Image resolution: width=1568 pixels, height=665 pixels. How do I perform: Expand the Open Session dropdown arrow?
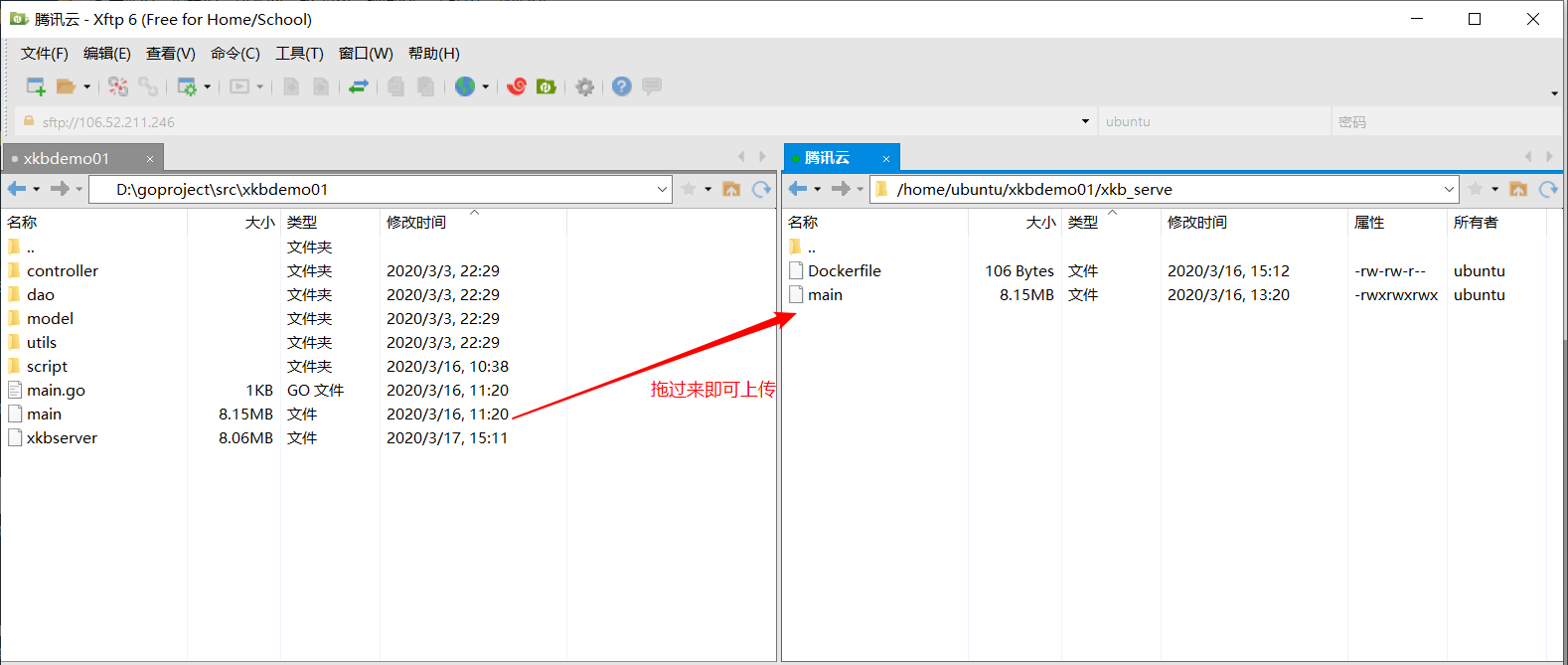tap(86, 86)
